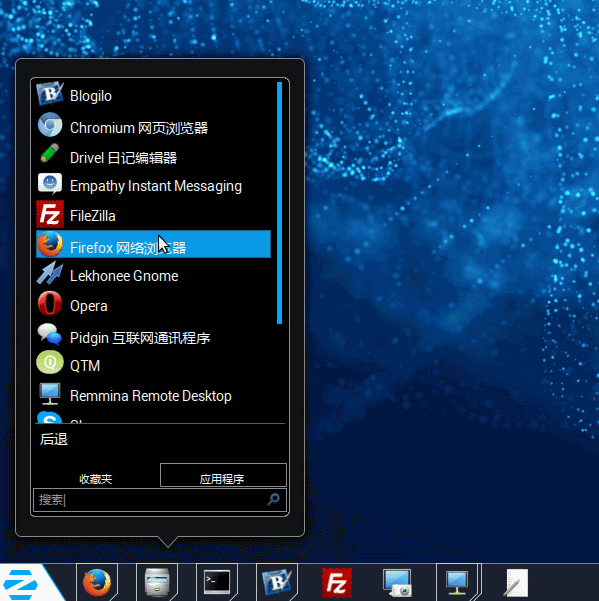Launch FileZilla from the taskbar
The width and height of the screenshot is (599, 601).
(x=337, y=583)
